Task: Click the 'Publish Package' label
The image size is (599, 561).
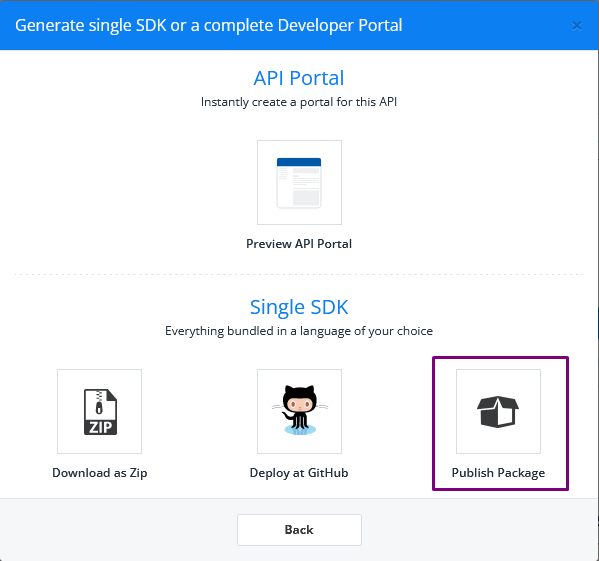Action: pos(498,473)
